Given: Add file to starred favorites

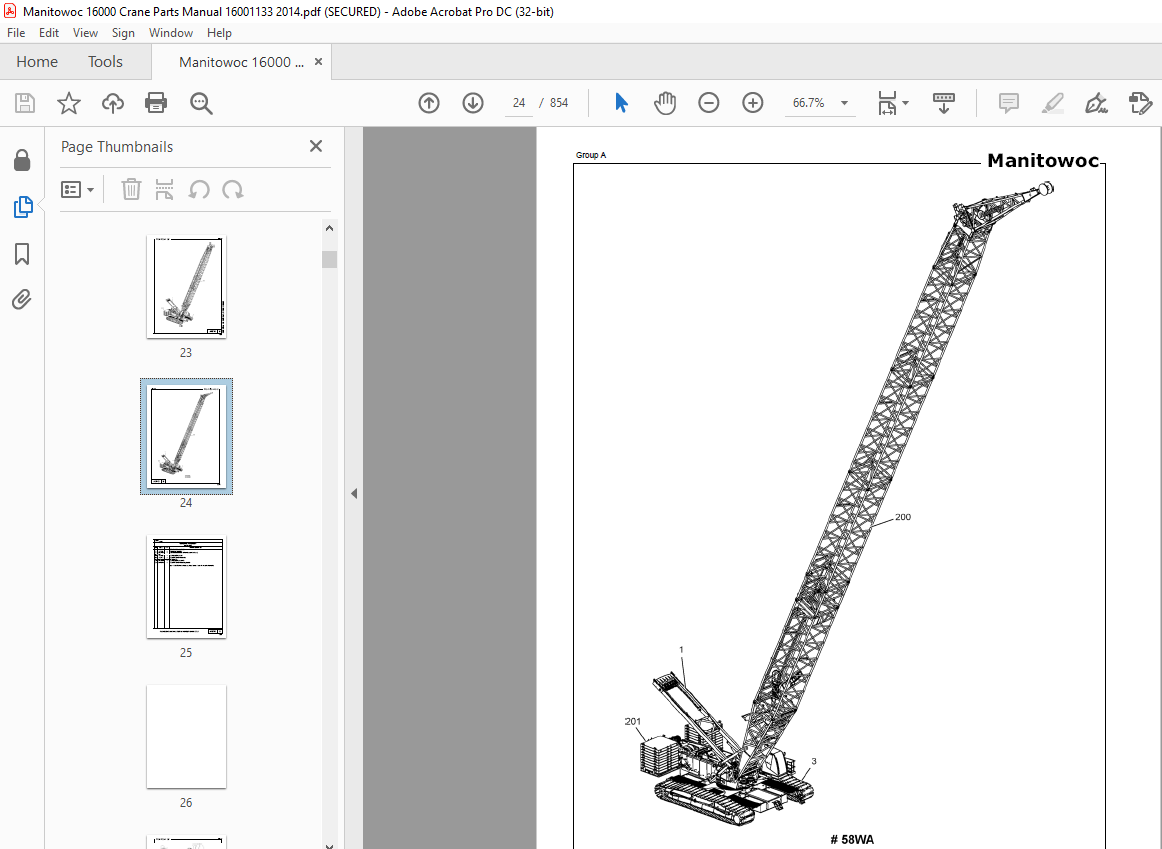Looking at the screenshot, I should [69, 103].
